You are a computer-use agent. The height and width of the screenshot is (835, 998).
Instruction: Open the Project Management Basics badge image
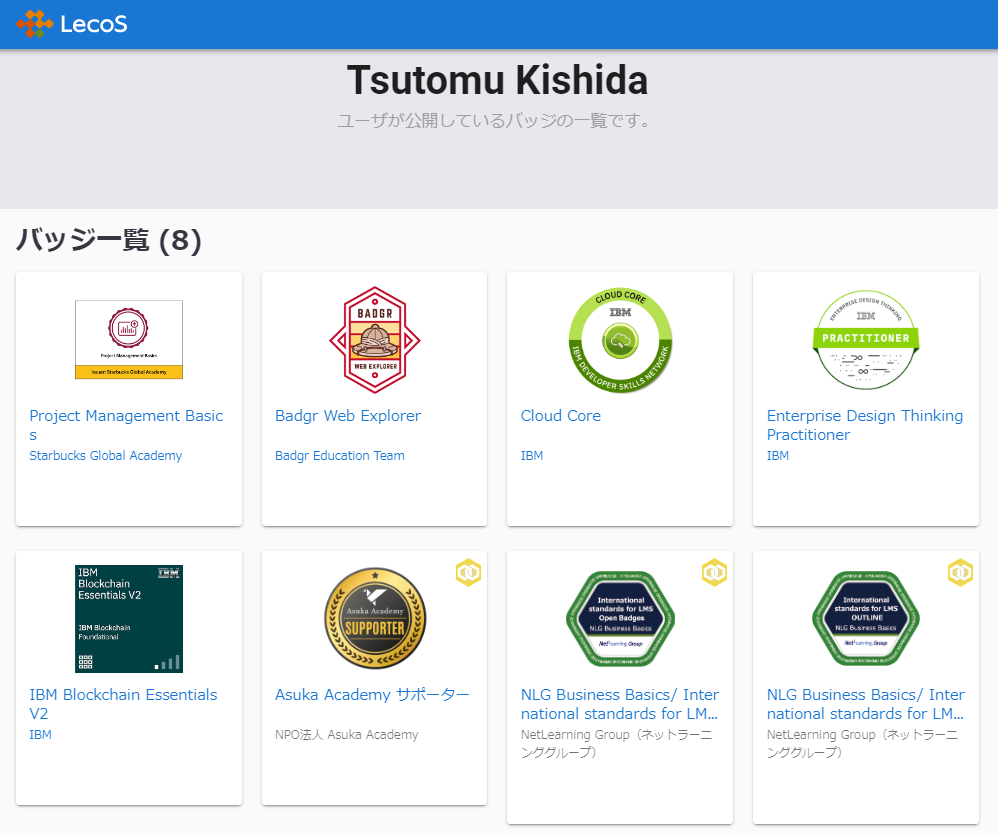tap(129, 339)
